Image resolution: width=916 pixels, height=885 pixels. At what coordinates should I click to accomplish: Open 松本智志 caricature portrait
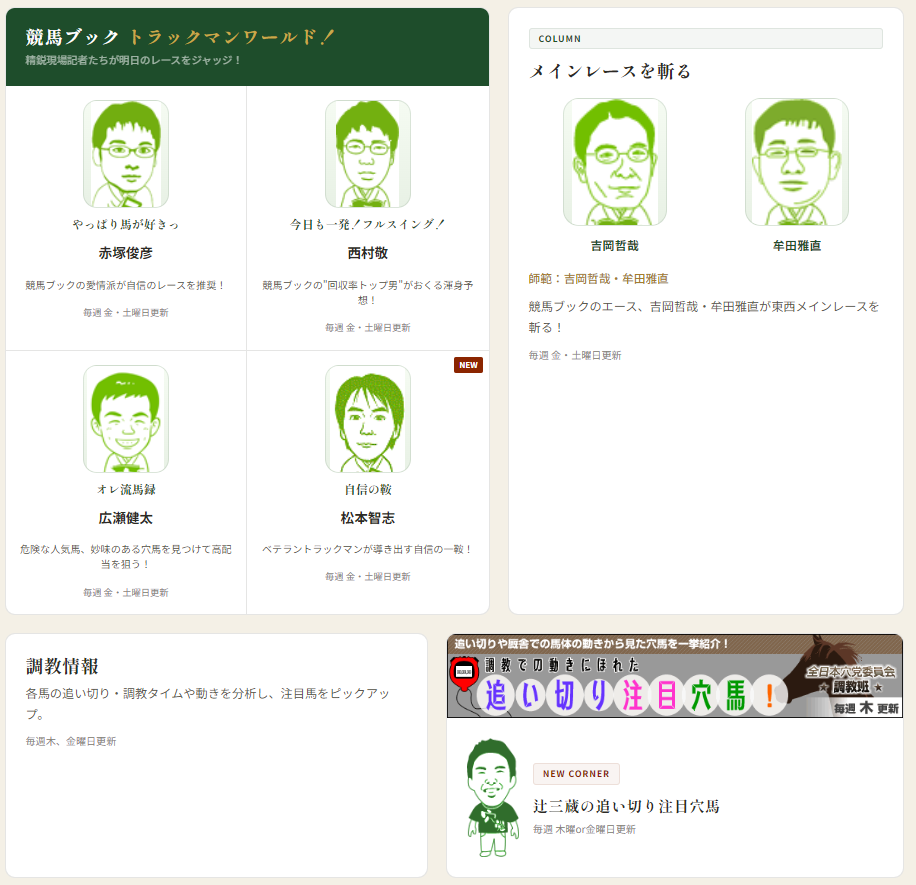[x=367, y=419]
